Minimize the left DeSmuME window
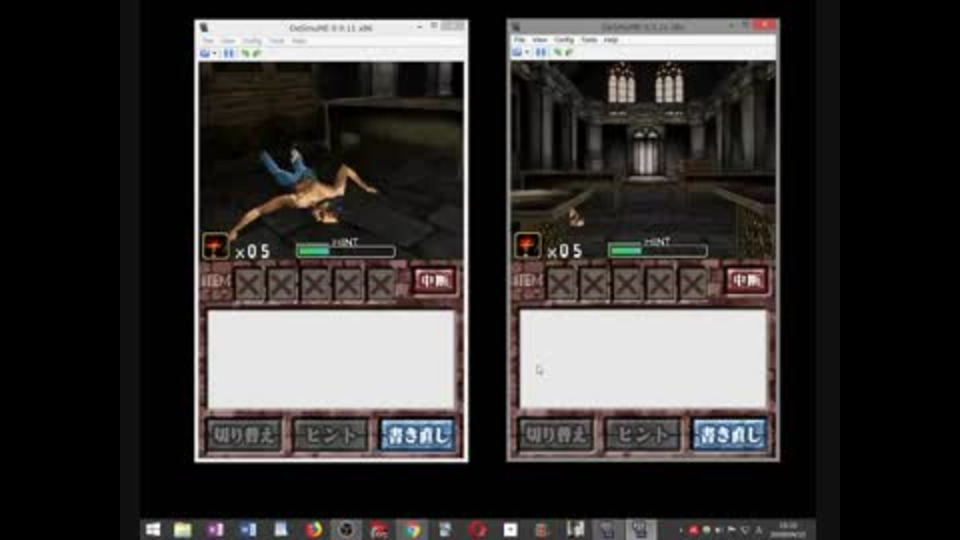The image size is (960, 540). (x=419, y=27)
